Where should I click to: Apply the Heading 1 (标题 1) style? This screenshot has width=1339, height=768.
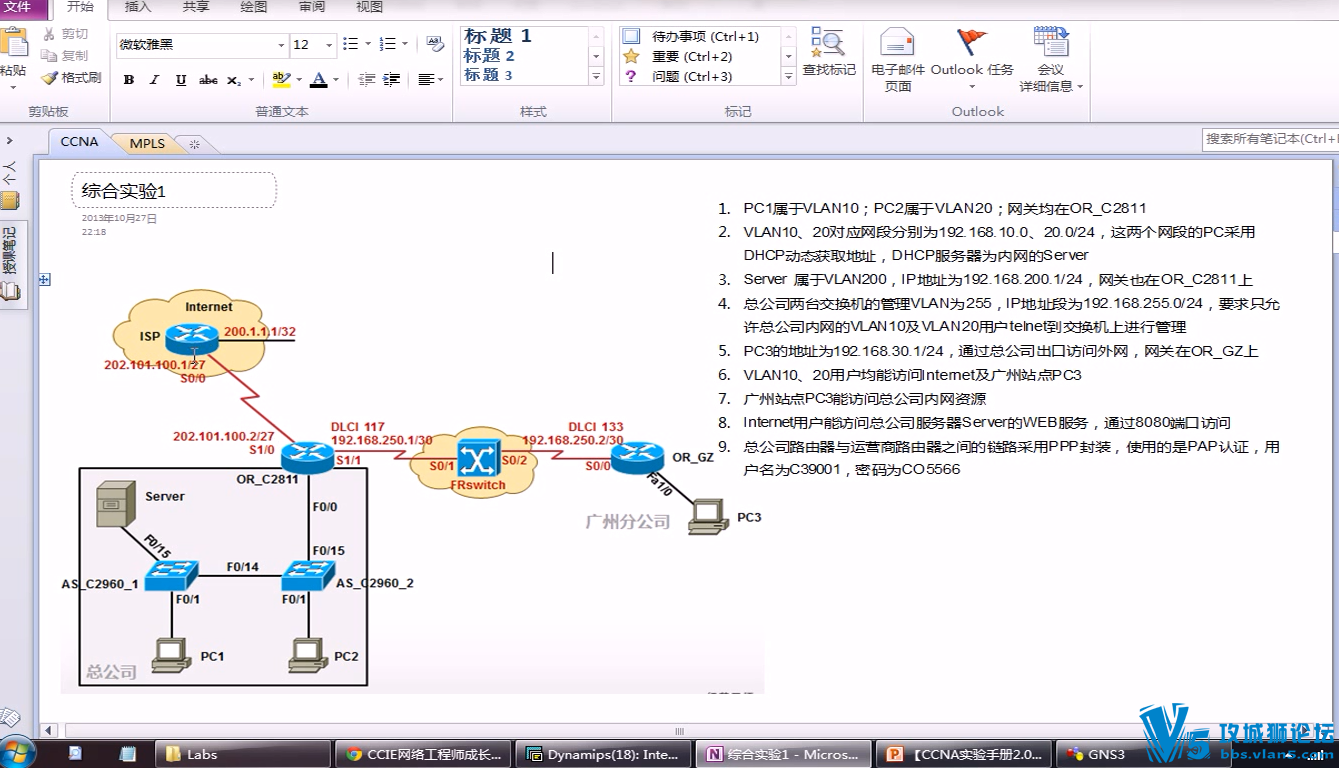[498, 36]
